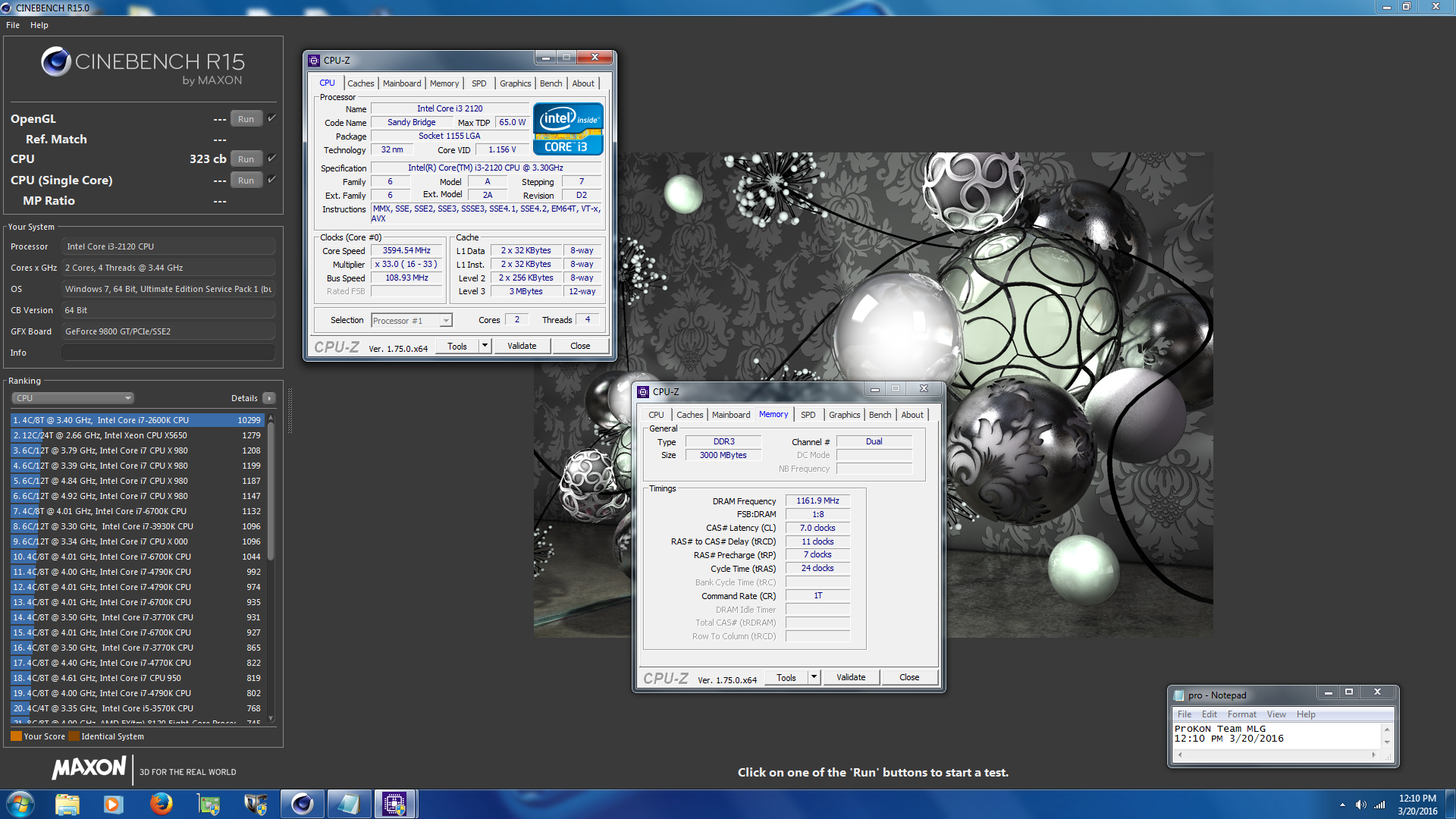Click Validate in lower CPU-Z window

[851, 677]
